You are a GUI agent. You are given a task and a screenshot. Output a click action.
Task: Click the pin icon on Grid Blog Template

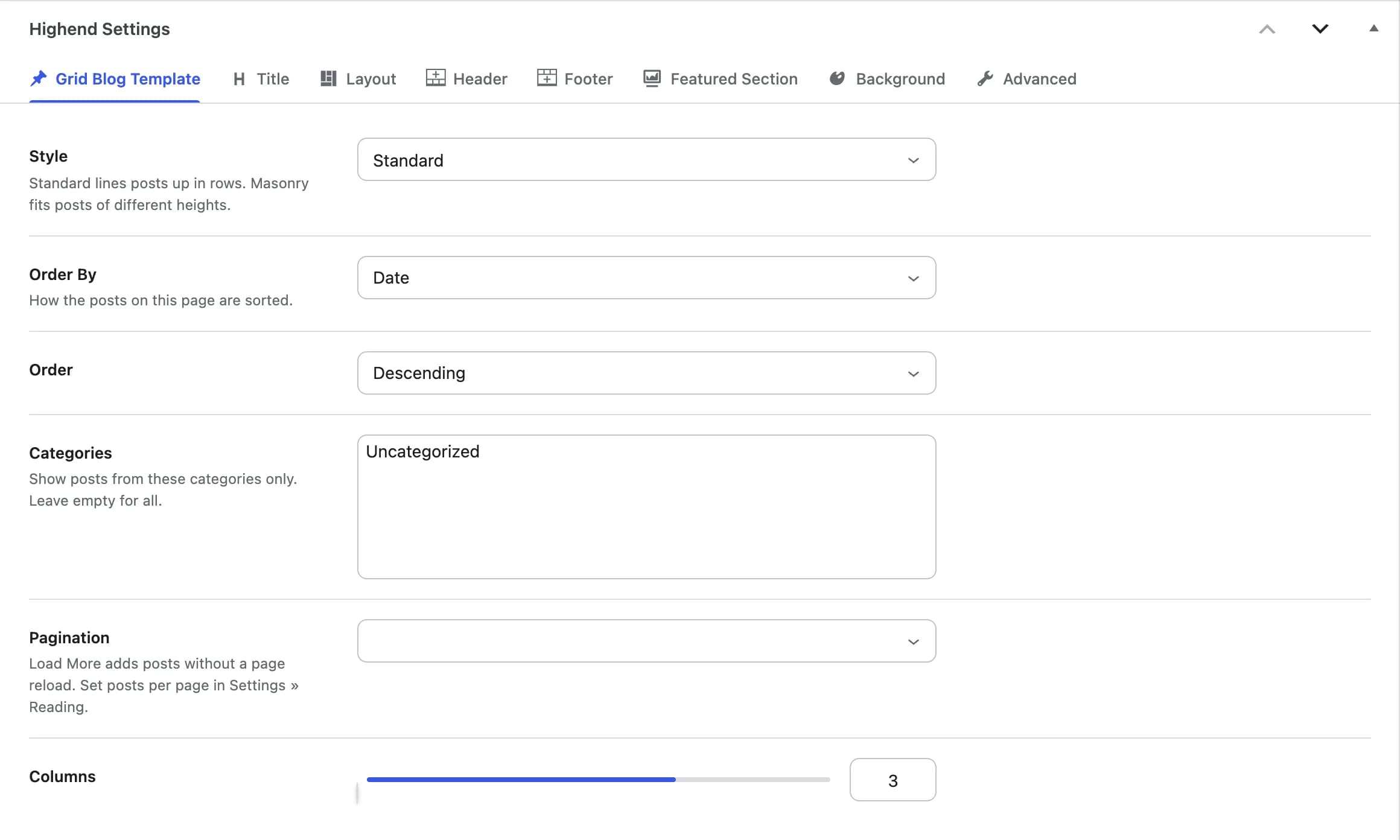[x=39, y=78]
